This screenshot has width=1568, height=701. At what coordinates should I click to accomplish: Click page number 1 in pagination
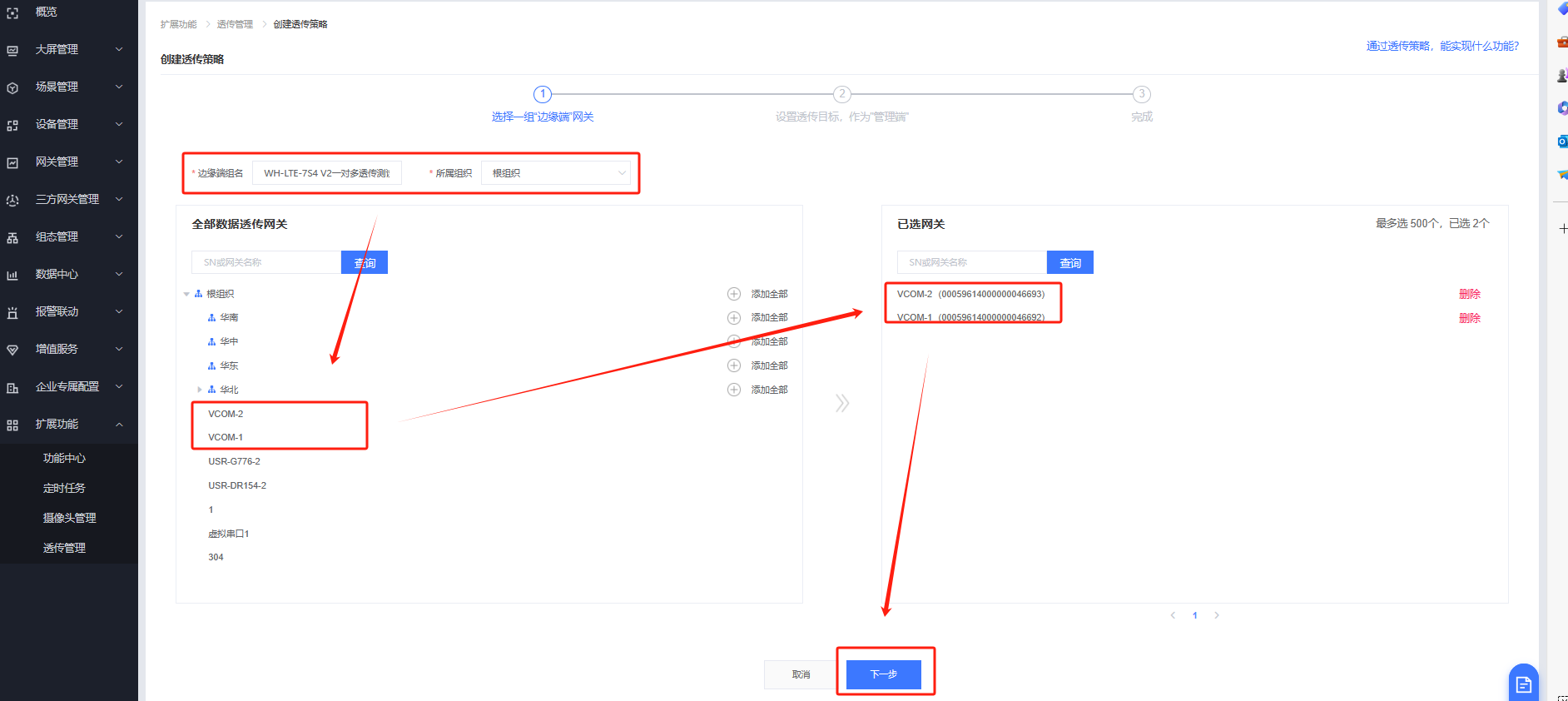click(x=1195, y=615)
